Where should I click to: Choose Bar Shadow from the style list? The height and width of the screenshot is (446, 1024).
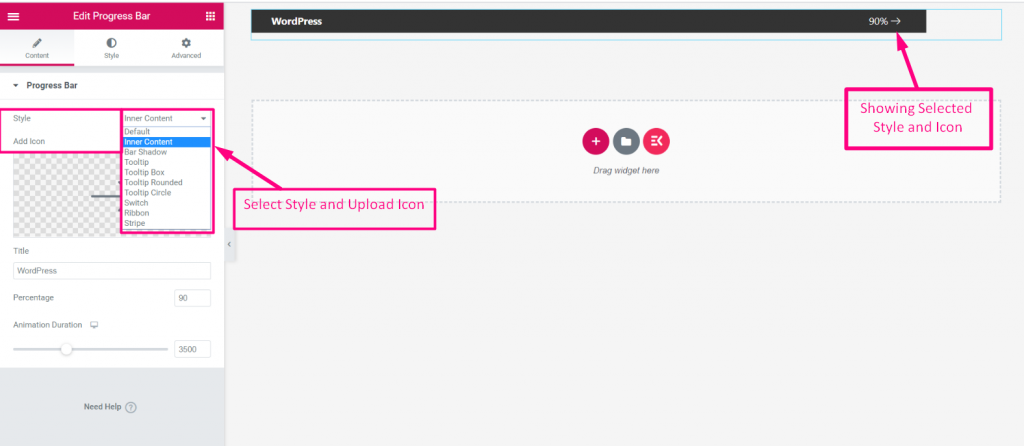(166, 152)
